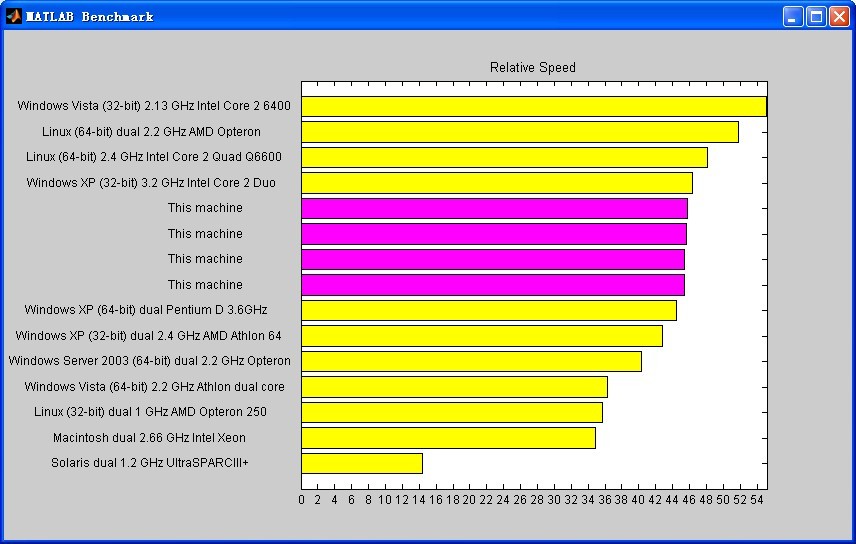Minimize the MATLAB Benchmark window

(793, 16)
